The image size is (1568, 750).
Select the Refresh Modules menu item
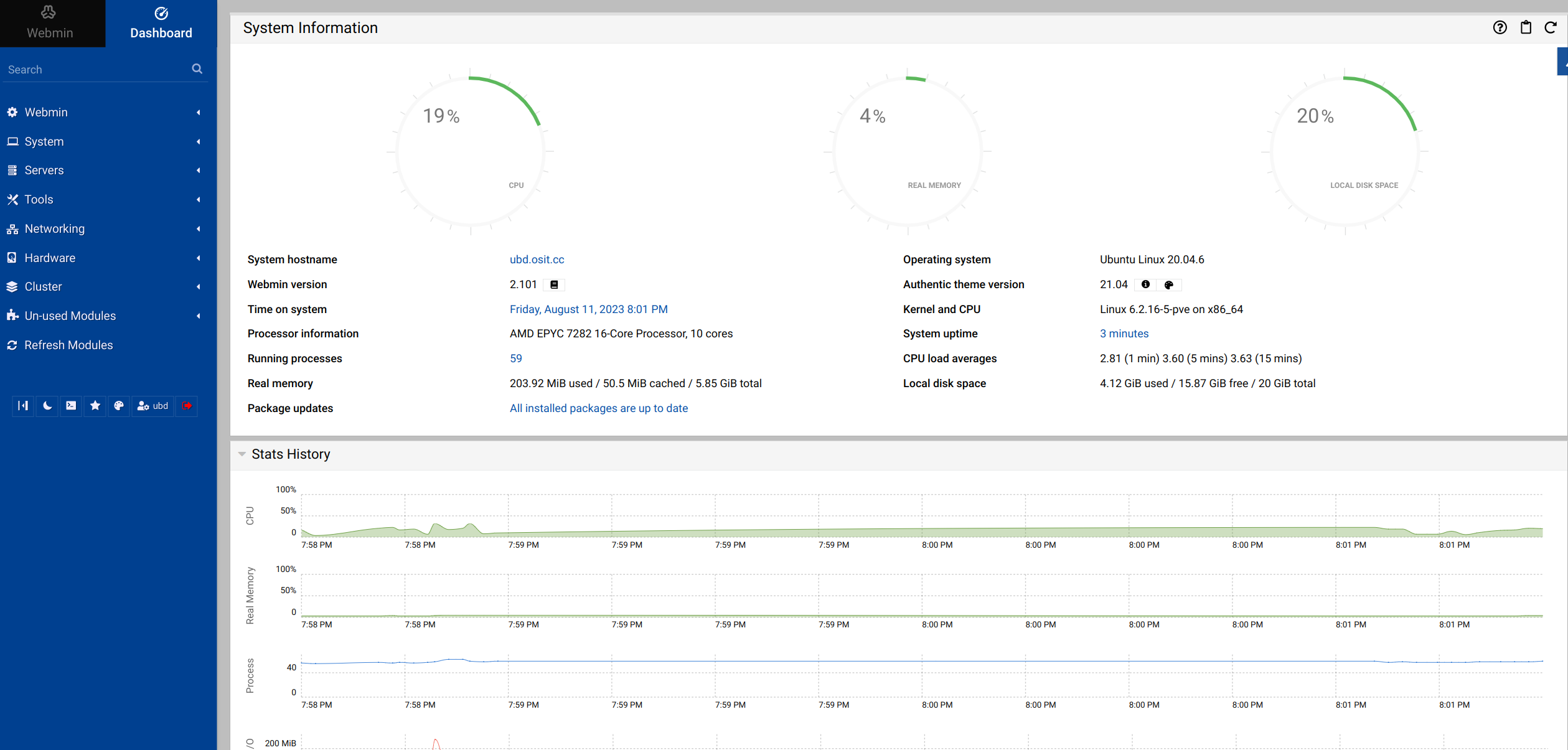click(68, 345)
